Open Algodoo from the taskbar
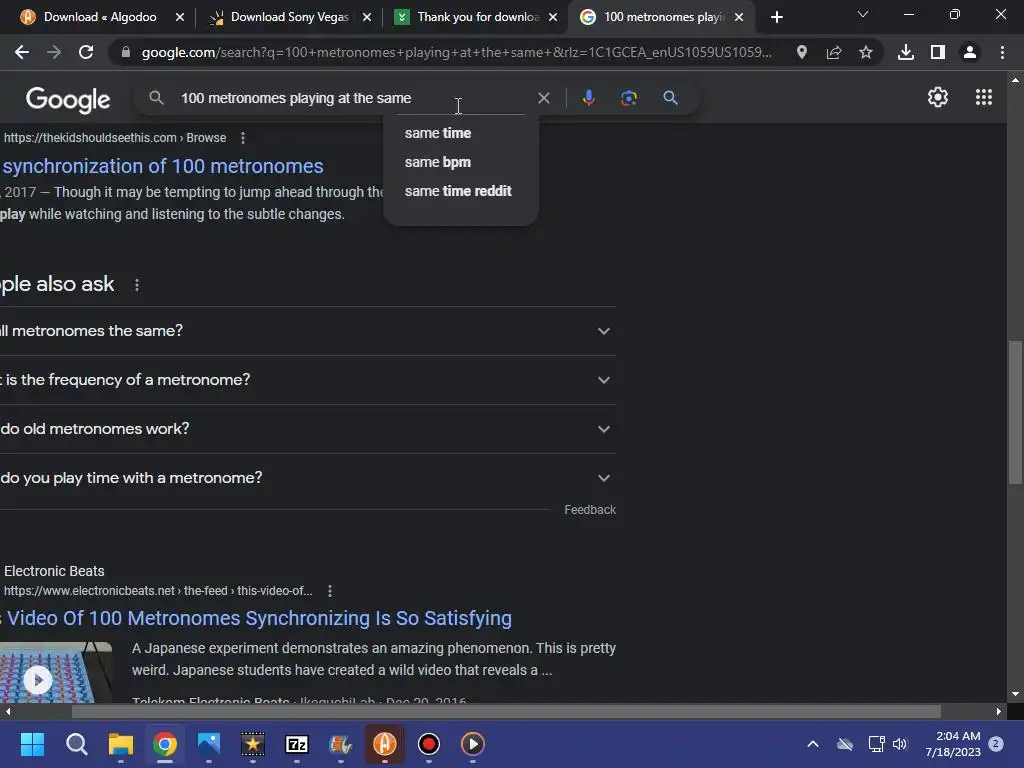Image resolution: width=1024 pixels, height=768 pixels. tap(385, 744)
